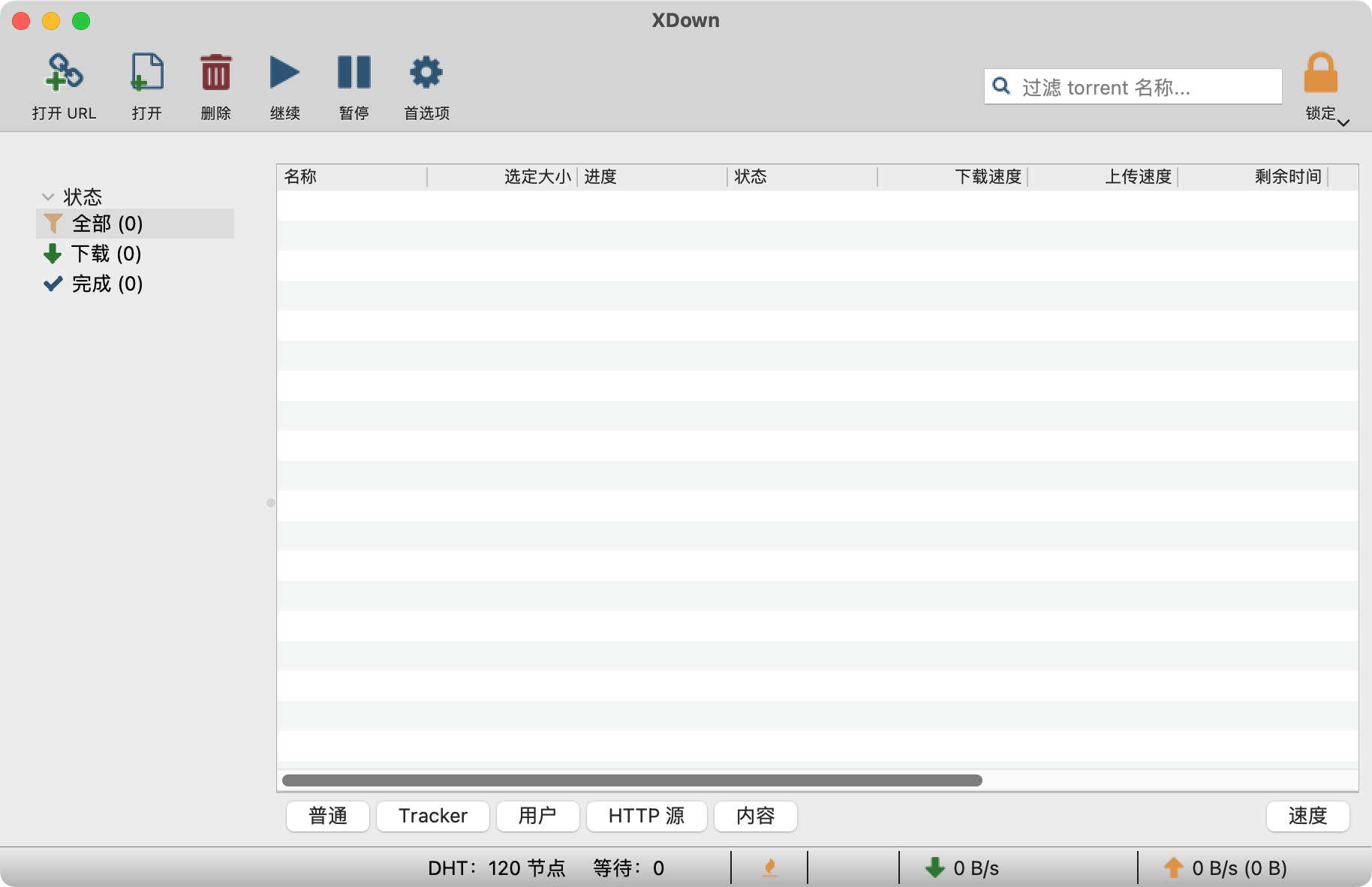The image size is (1372, 887).
Task: Switch to the Tracker tab
Action: coord(433,816)
